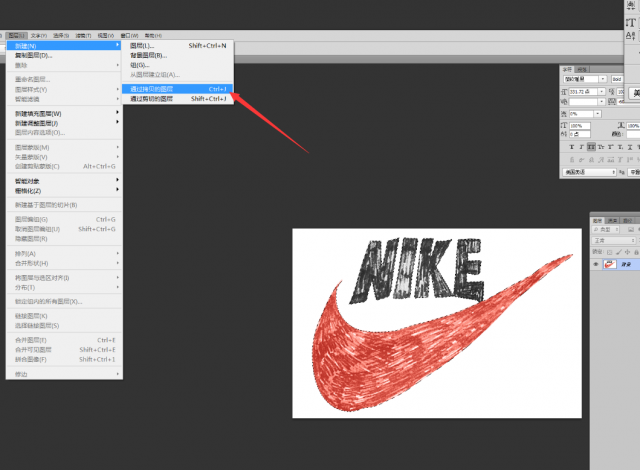
Task: Select the 背景 layer name
Action: coord(626,264)
